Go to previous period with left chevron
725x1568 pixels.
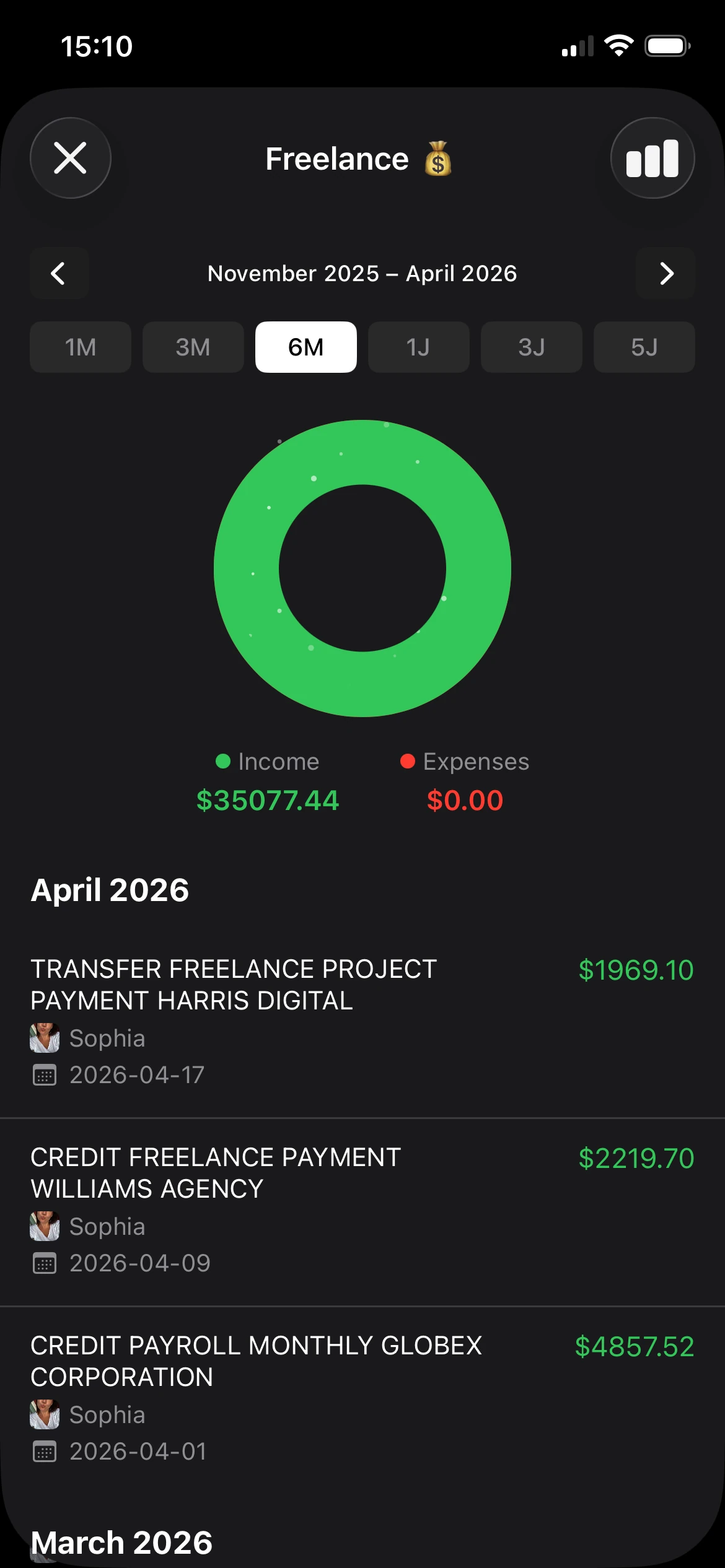(x=59, y=273)
